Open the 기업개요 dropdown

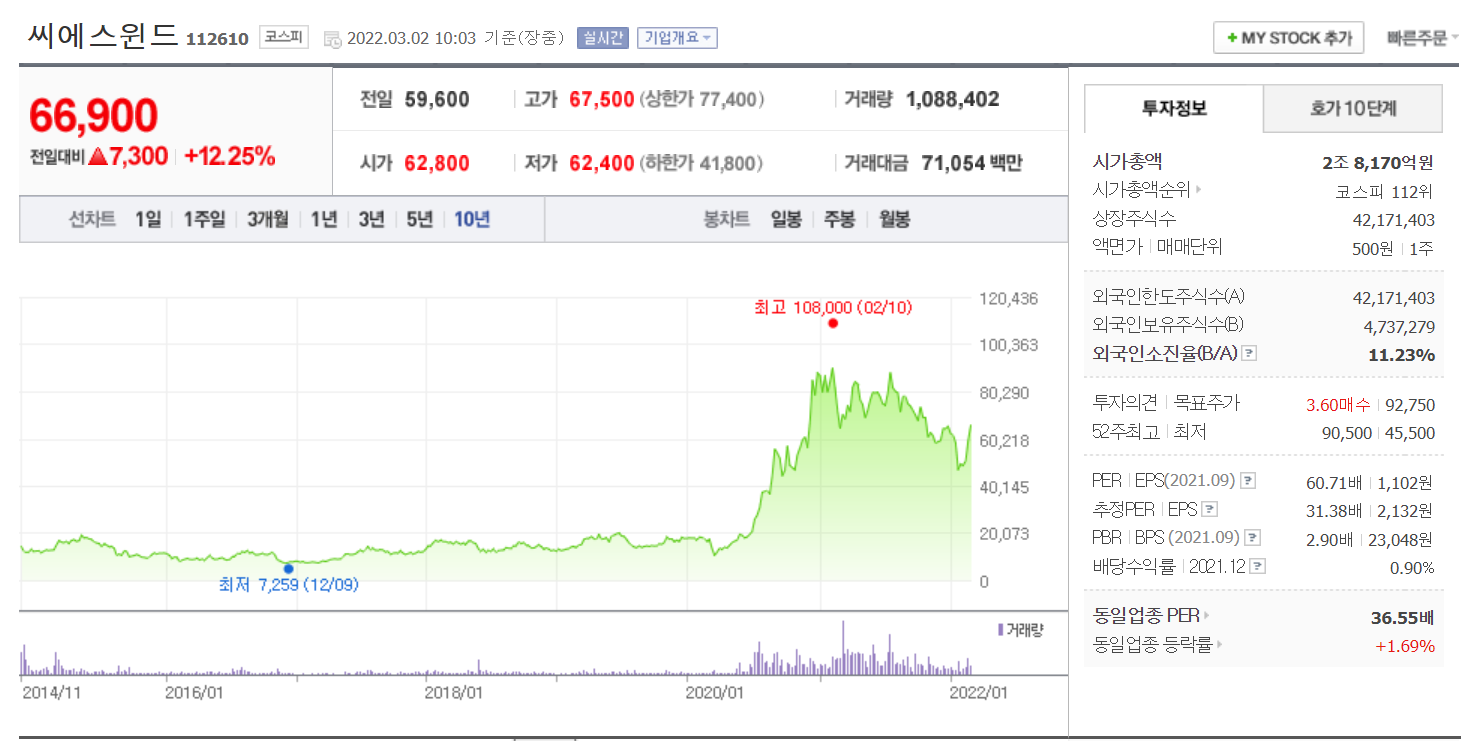pyautogui.click(x=677, y=38)
